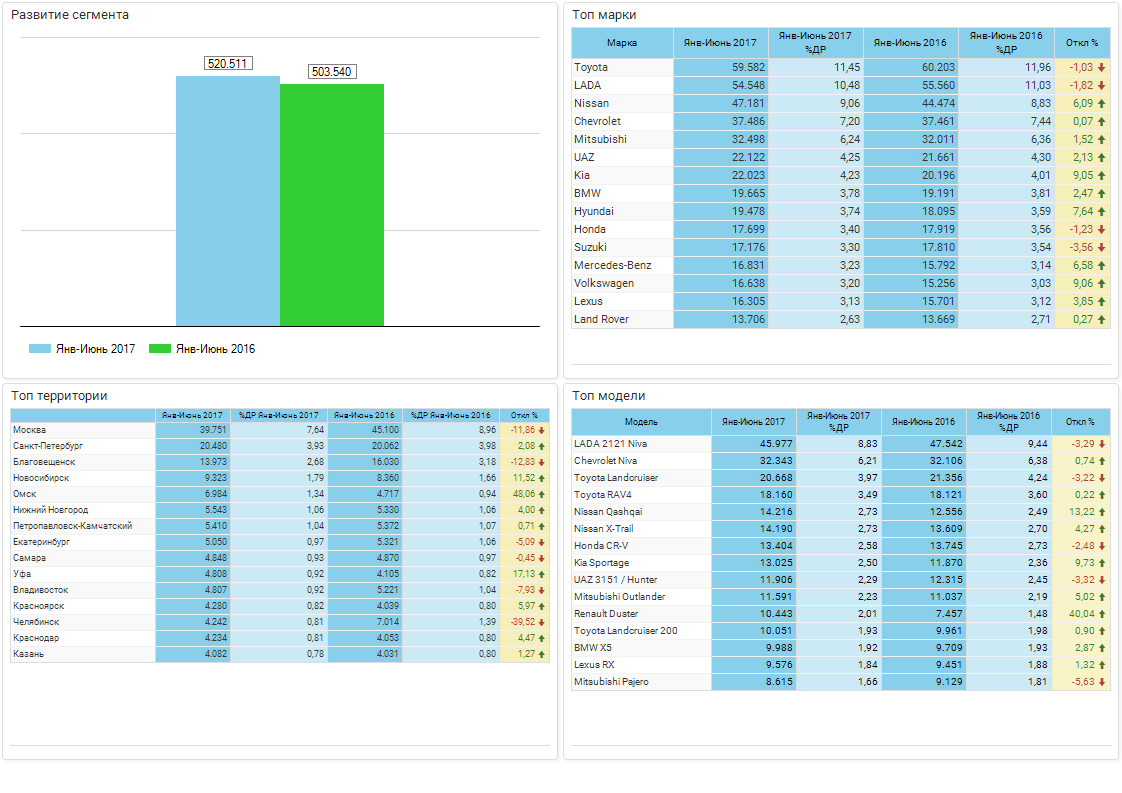Click the green 2016 bar in the chart
1122x793 pixels.
pyautogui.click(x=332, y=205)
